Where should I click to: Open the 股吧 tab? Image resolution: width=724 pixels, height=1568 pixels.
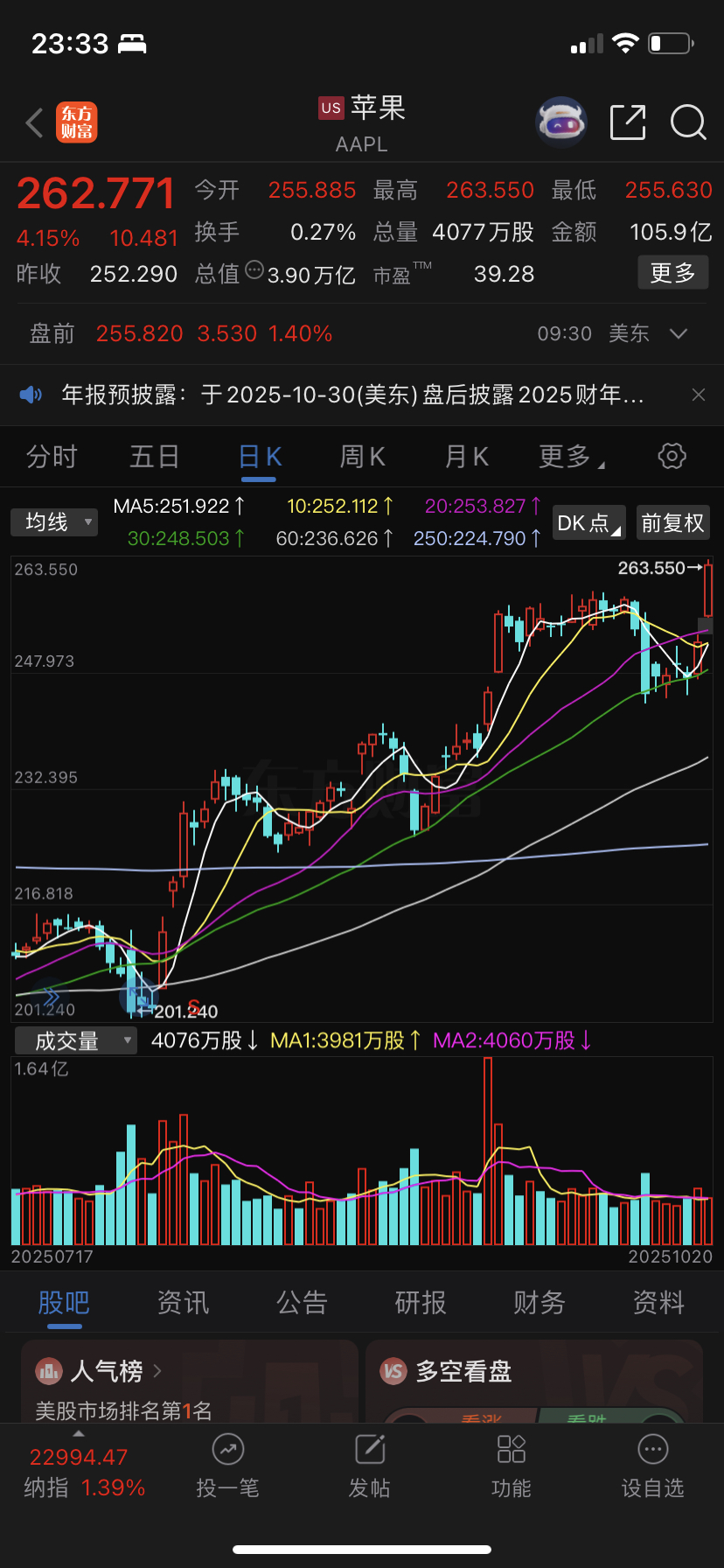(x=64, y=1302)
